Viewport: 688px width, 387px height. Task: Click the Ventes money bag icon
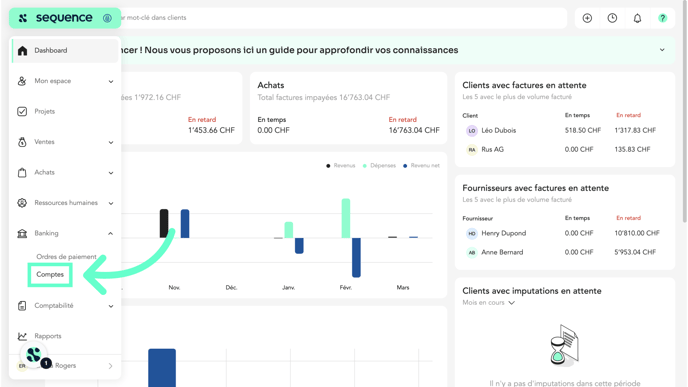pos(22,142)
